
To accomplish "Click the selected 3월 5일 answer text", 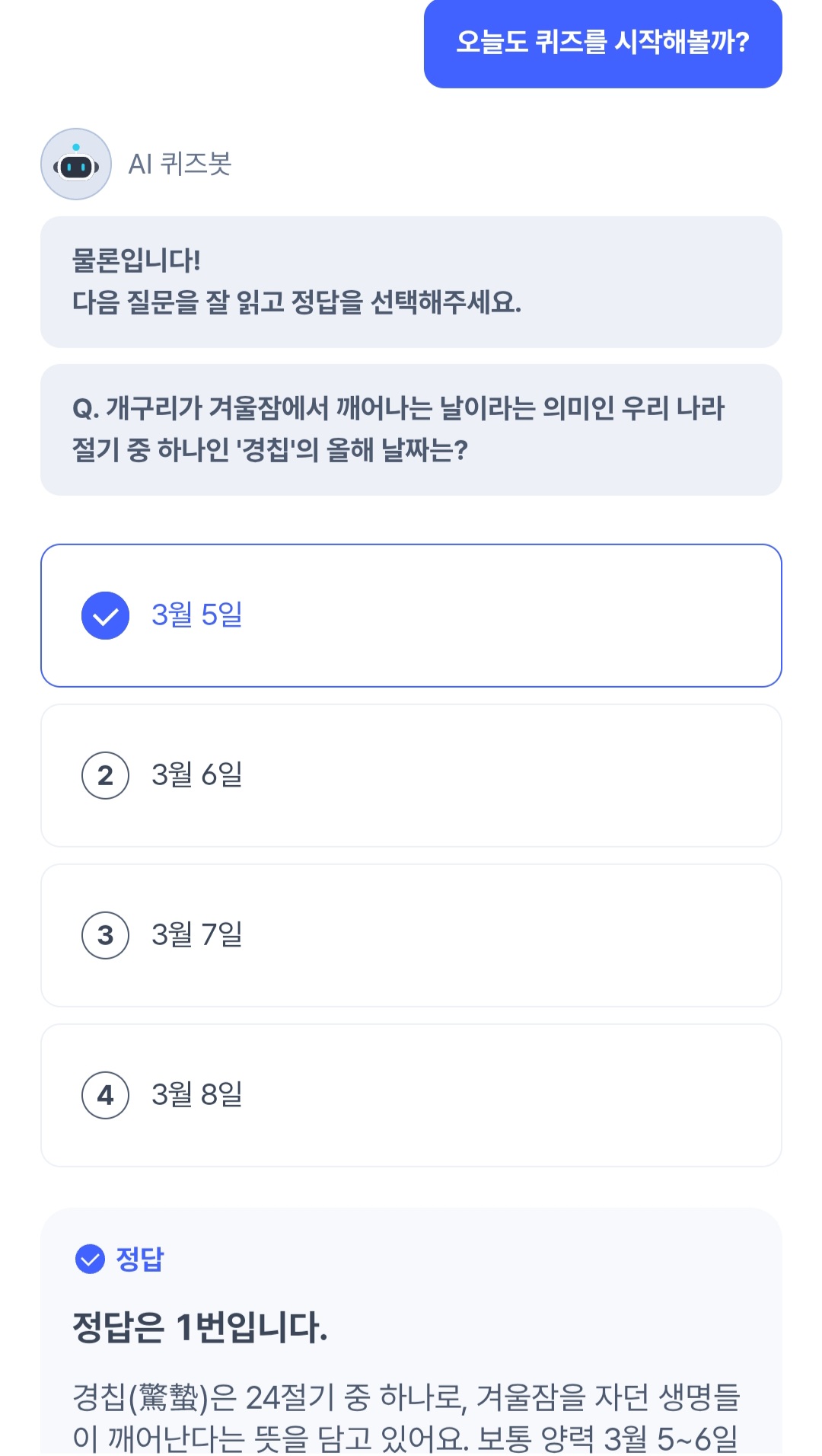I will 197,615.
